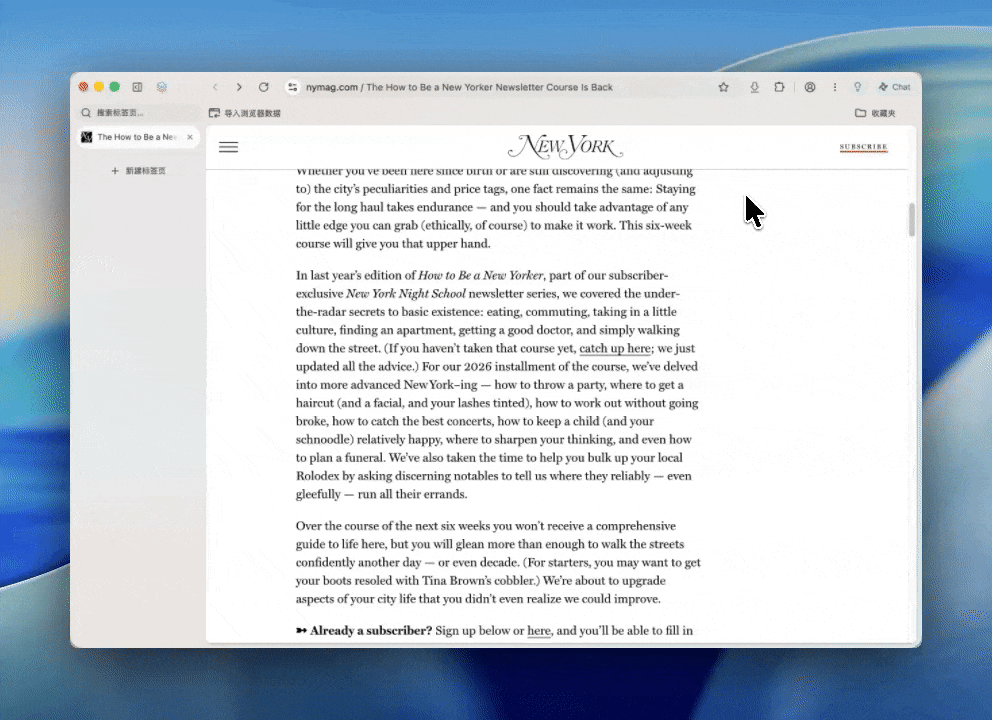Open the workspace icon beside sidebar toggle
992x720 pixels.
(162, 87)
